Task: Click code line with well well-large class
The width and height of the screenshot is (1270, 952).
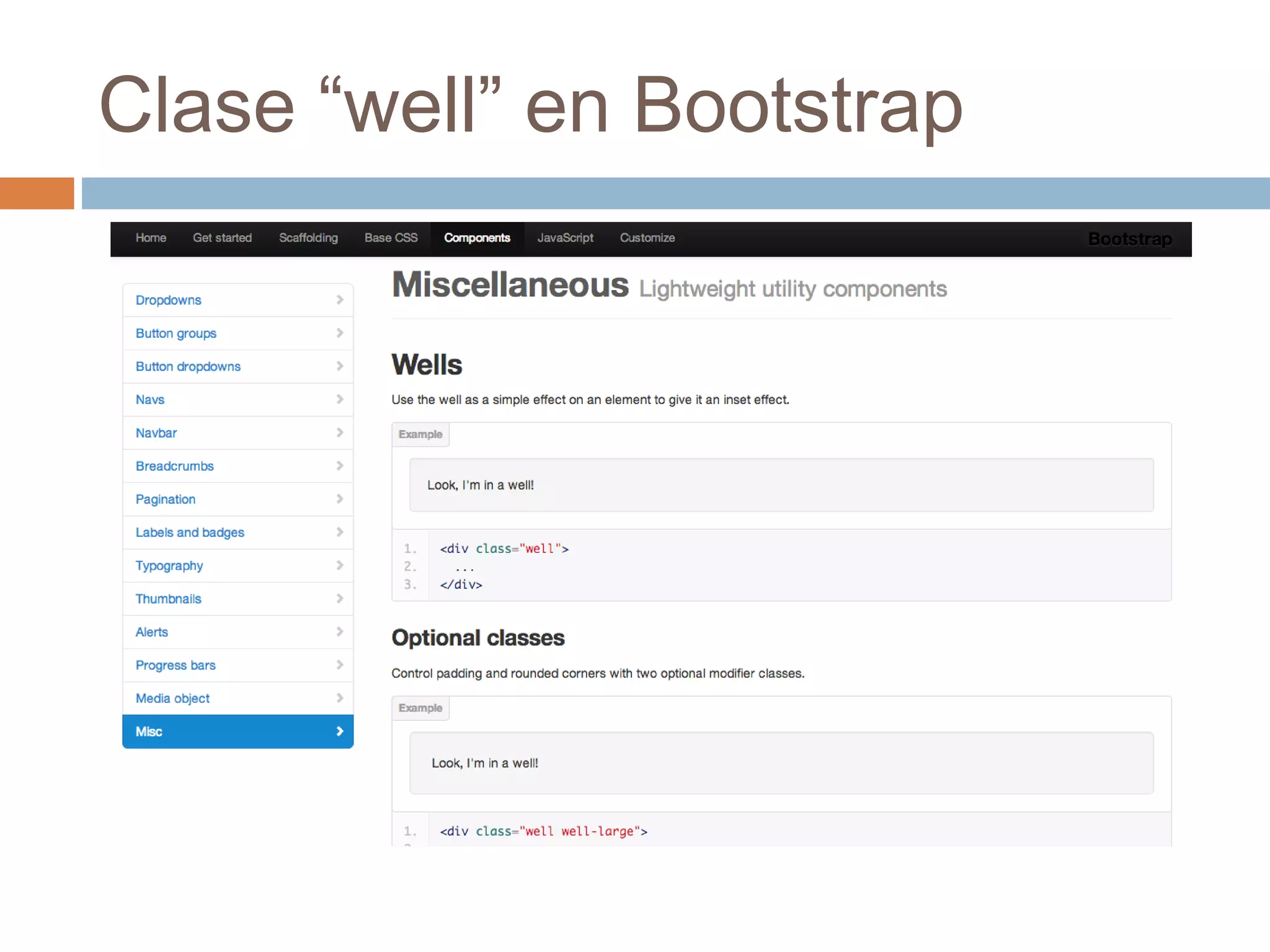Action: pyautogui.click(x=543, y=831)
